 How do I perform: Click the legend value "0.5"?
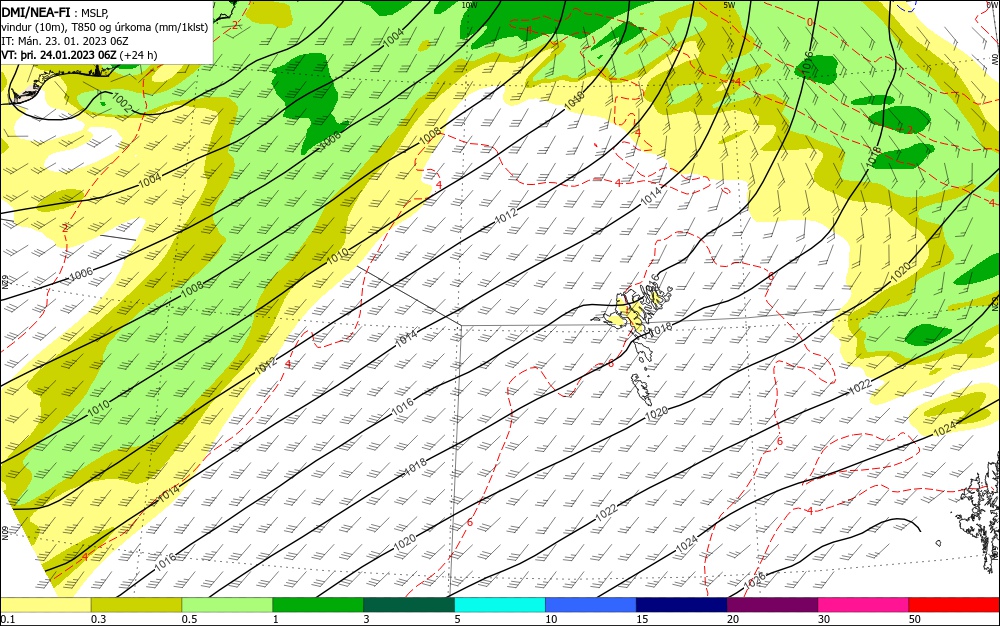click(x=189, y=620)
